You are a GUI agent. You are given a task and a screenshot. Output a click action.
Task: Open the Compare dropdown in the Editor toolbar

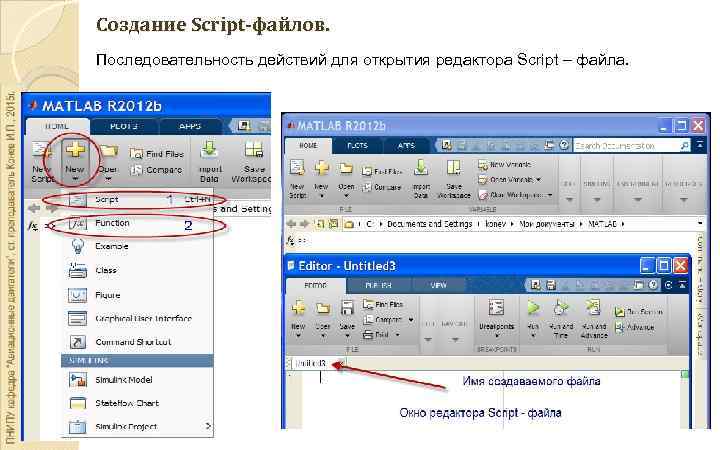pyautogui.click(x=411, y=320)
